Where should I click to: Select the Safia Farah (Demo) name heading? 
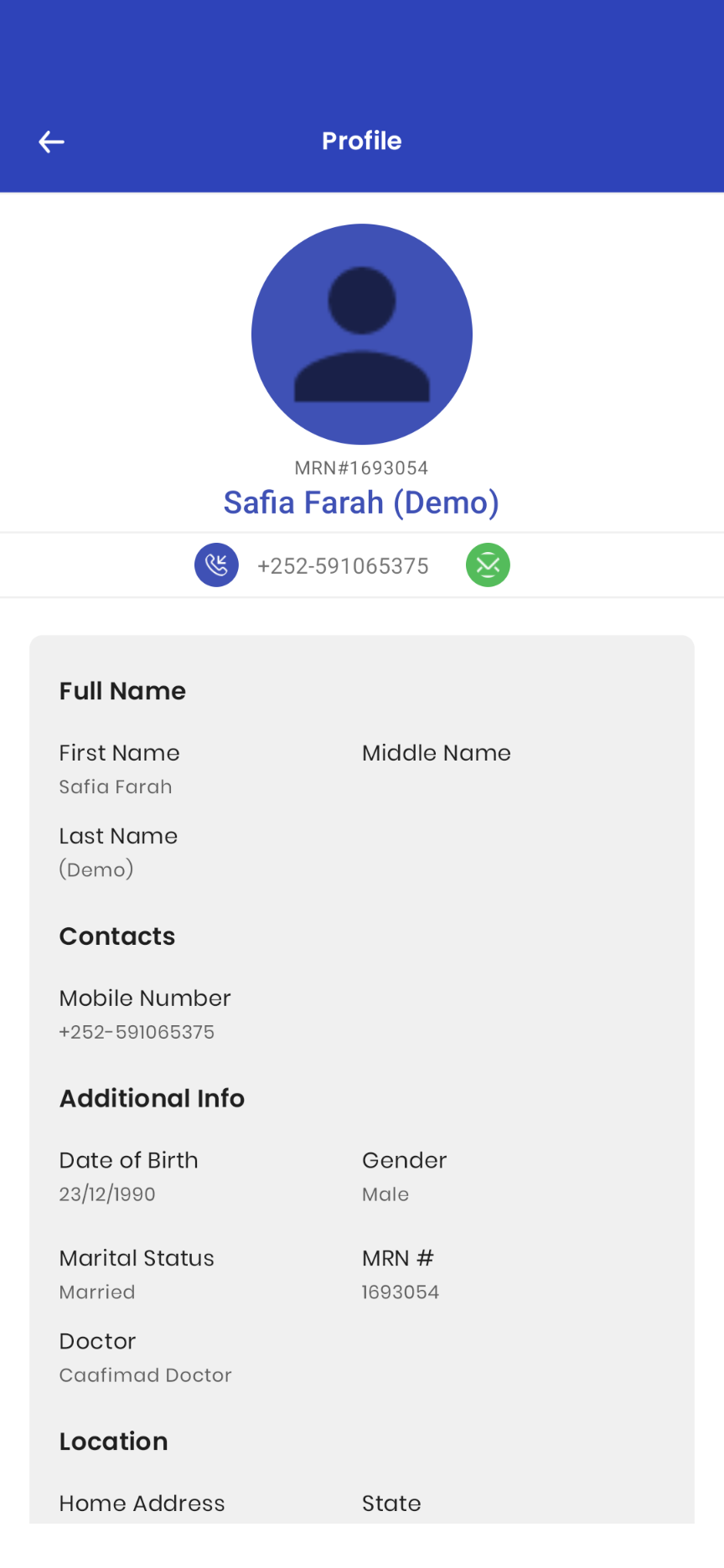tap(361, 503)
